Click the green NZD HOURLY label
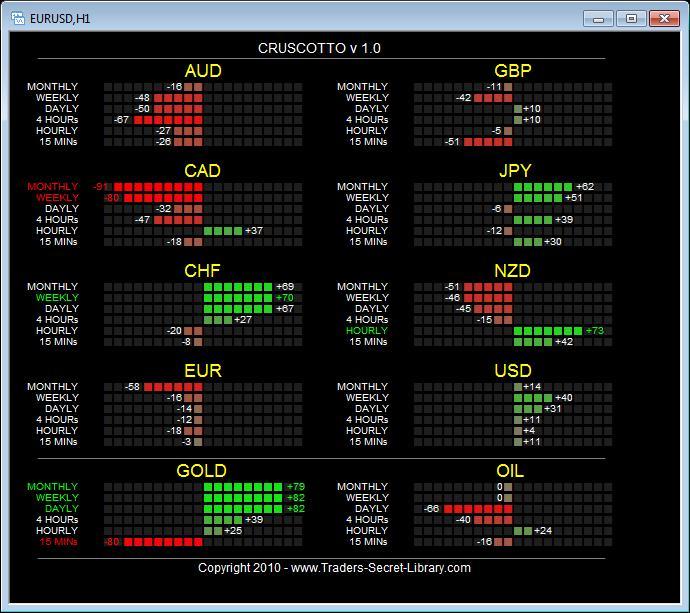 coord(367,330)
